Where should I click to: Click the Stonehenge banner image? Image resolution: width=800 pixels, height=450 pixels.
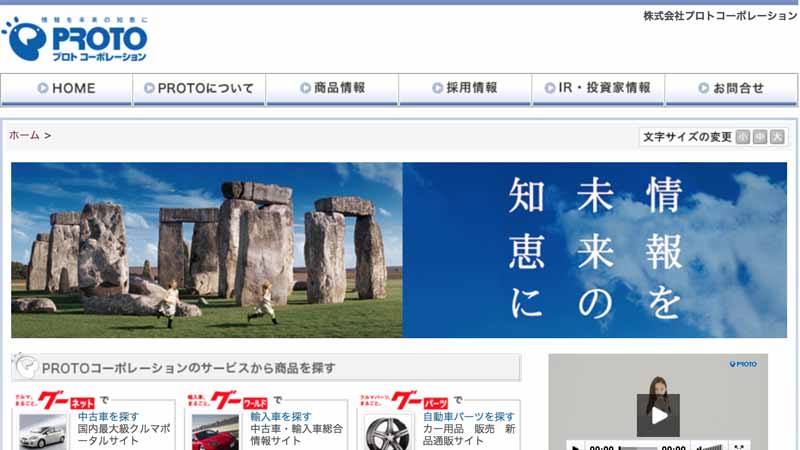207,250
